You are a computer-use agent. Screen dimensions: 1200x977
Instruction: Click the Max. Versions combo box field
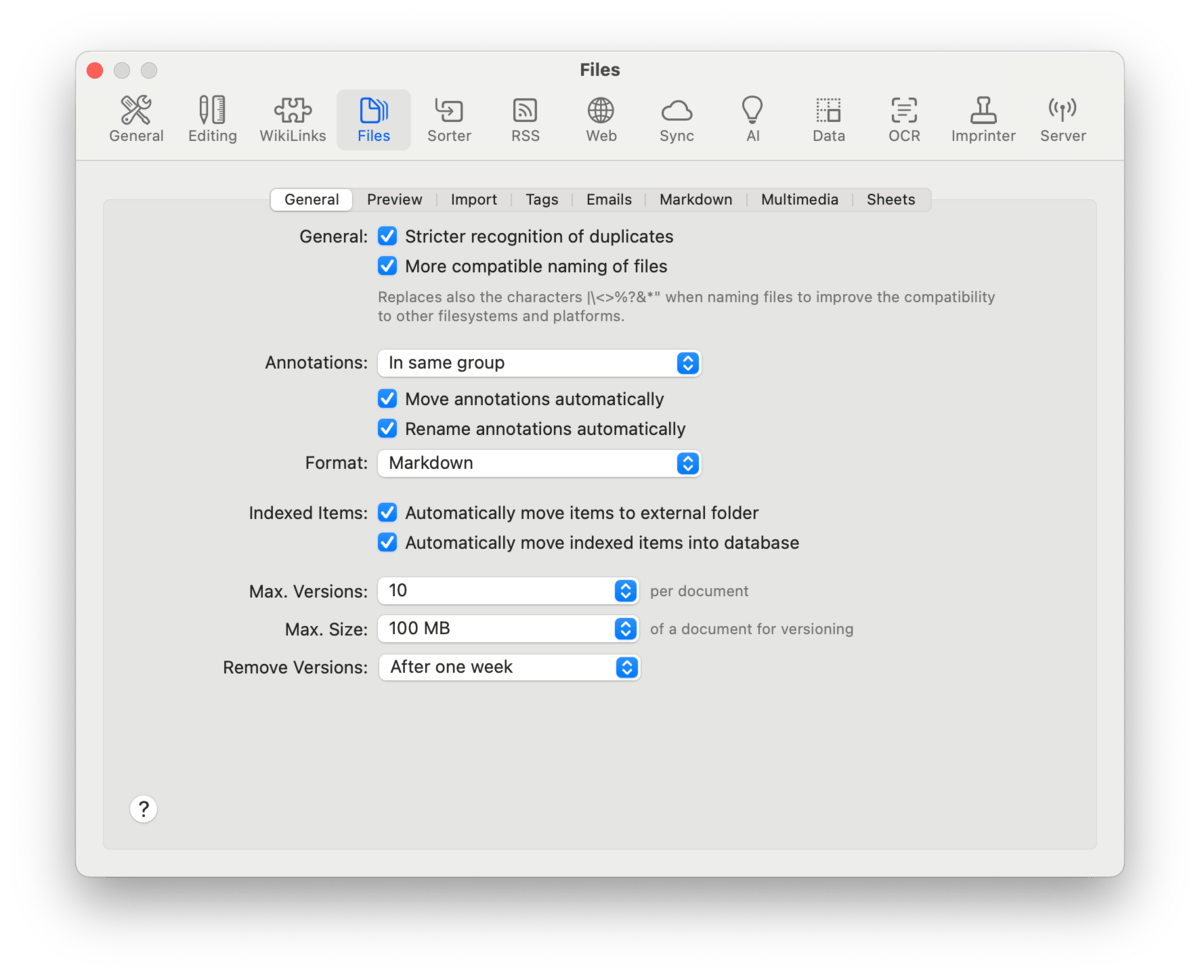coord(495,591)
